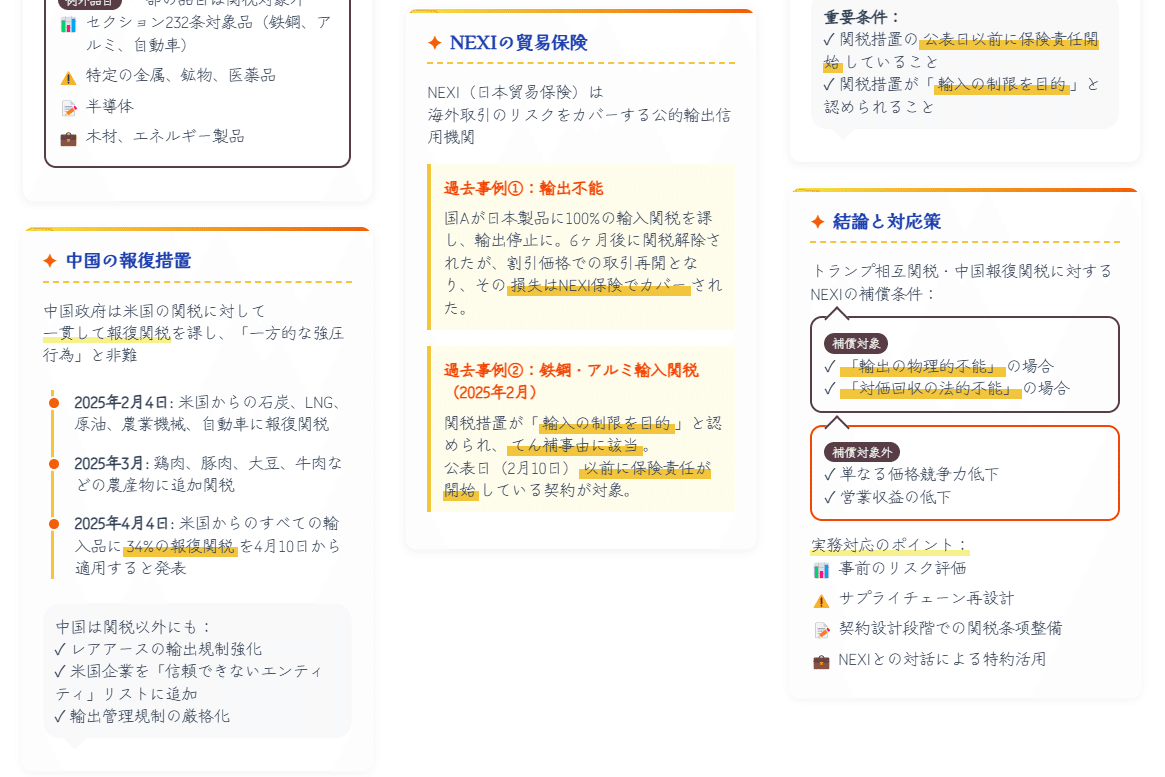Click the 半導体 list item text
Viewport: 1165px width, 777px height.
(110, 106)
